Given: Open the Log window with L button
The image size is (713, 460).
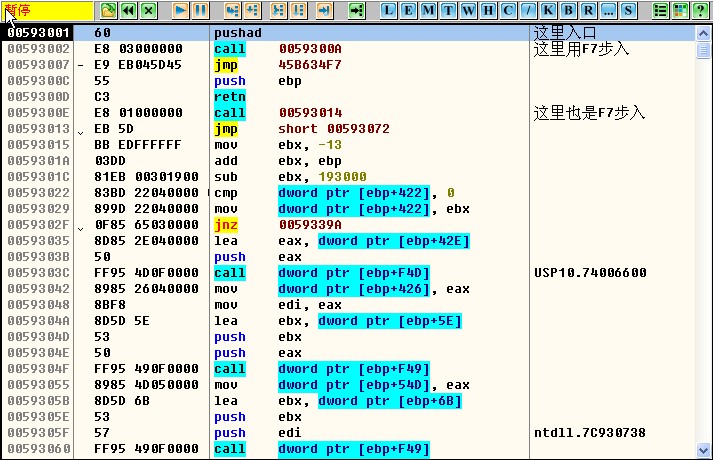Looking at the screenshot, I should (x=387, y=10).
